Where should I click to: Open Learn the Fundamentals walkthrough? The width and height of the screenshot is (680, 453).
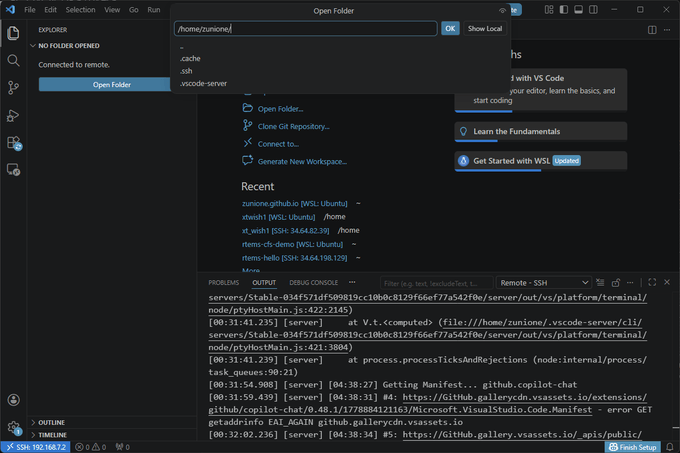click(541, 131)
